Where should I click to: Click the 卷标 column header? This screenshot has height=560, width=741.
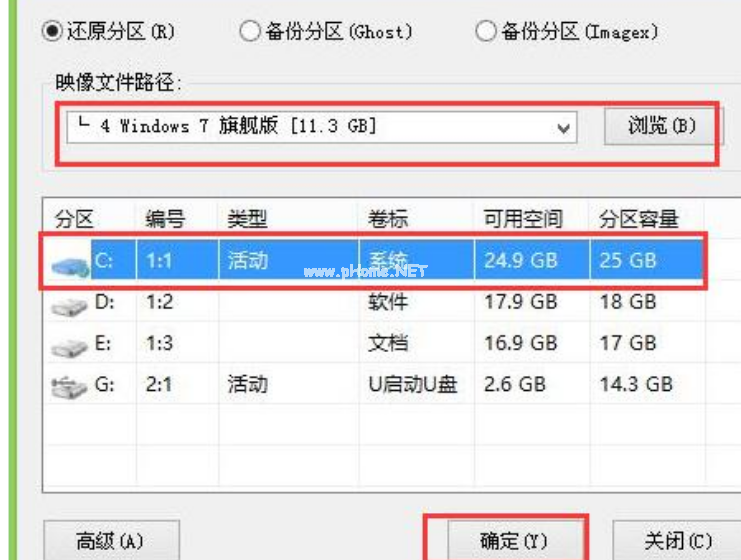click(x=388, y=219)
